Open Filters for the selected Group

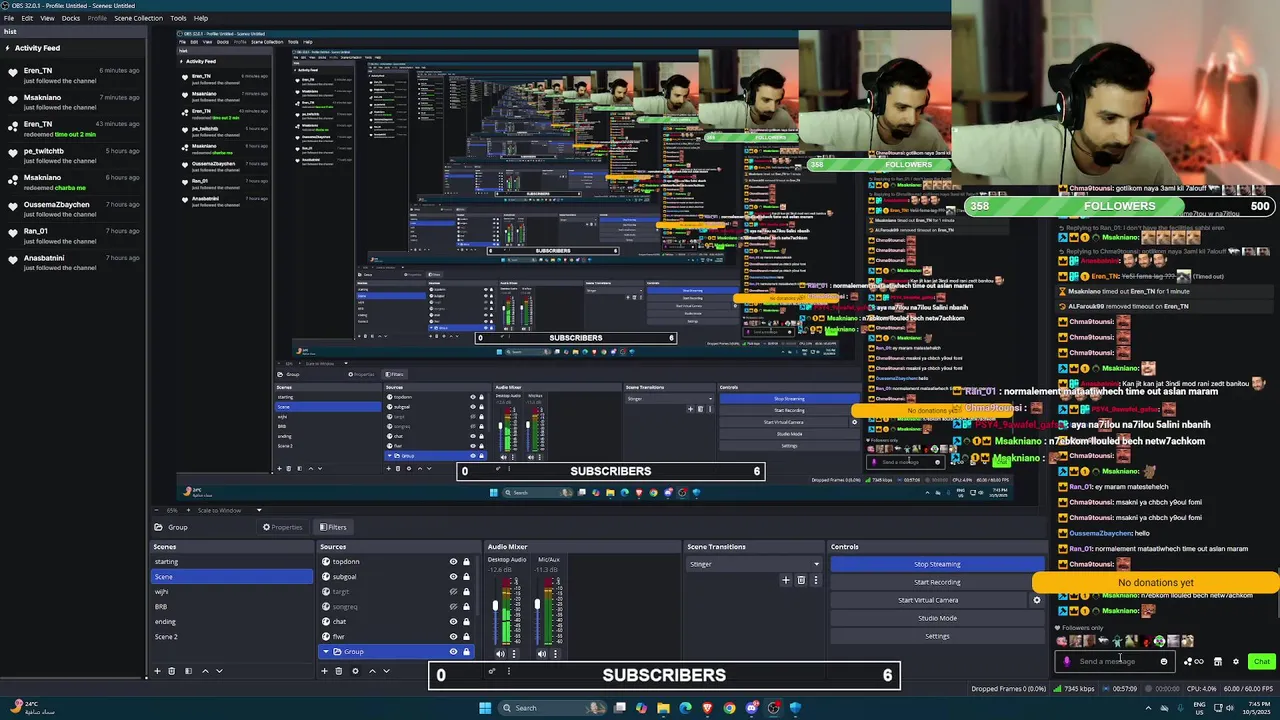[333, 527]
